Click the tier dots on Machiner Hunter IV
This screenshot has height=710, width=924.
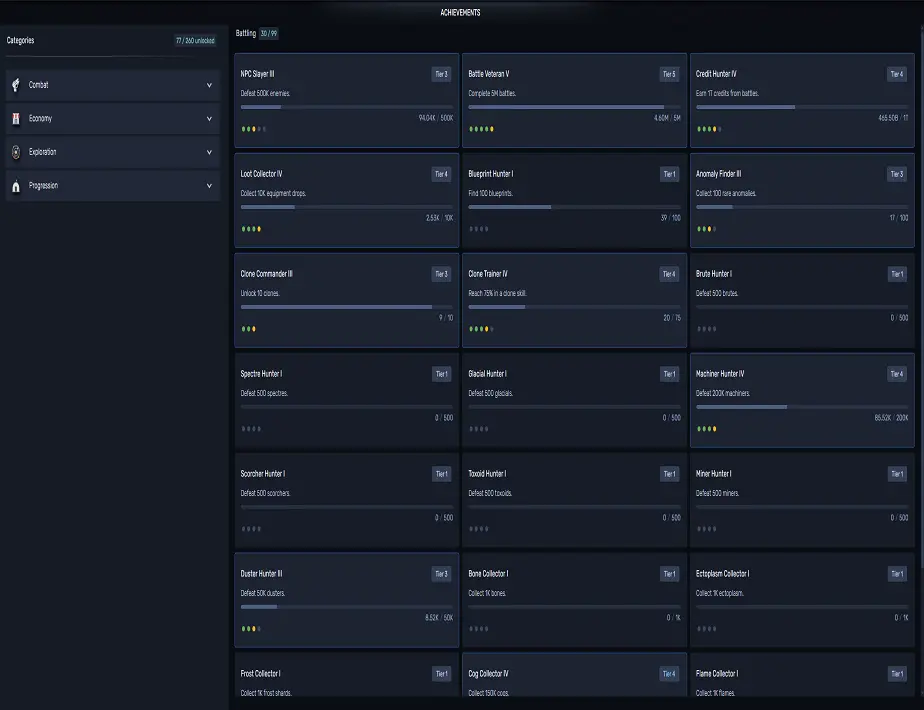707,428
